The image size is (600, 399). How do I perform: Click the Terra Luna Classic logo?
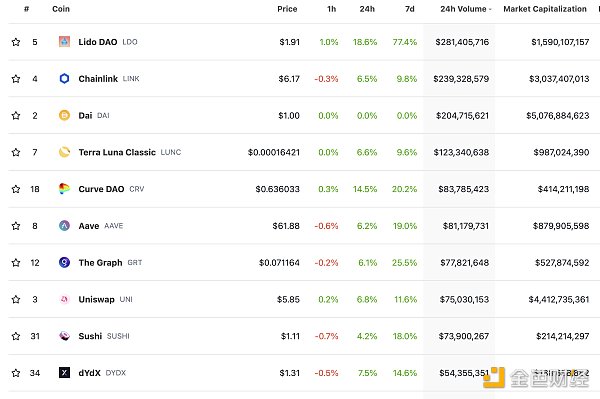click(x=64, y=152)
